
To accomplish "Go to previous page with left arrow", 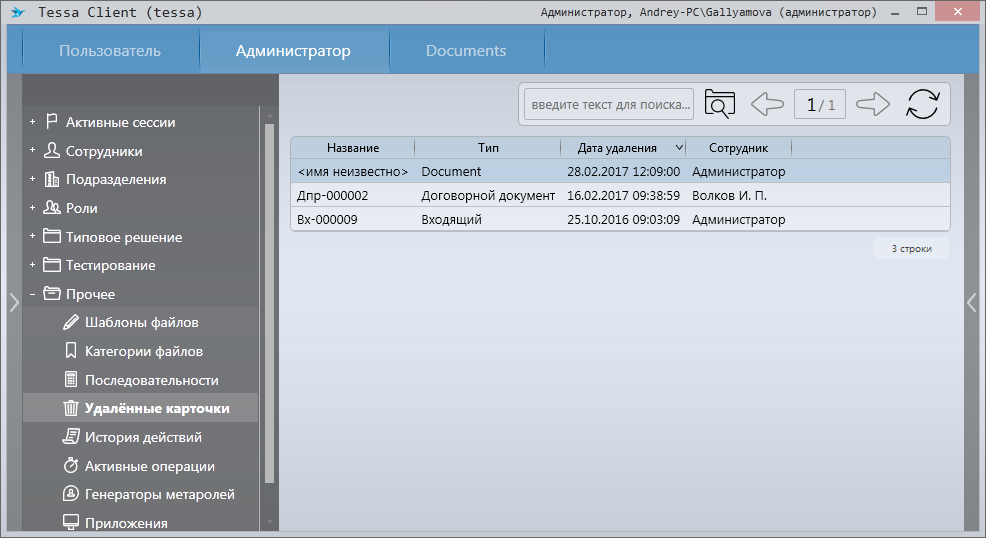I will point(766,104).
